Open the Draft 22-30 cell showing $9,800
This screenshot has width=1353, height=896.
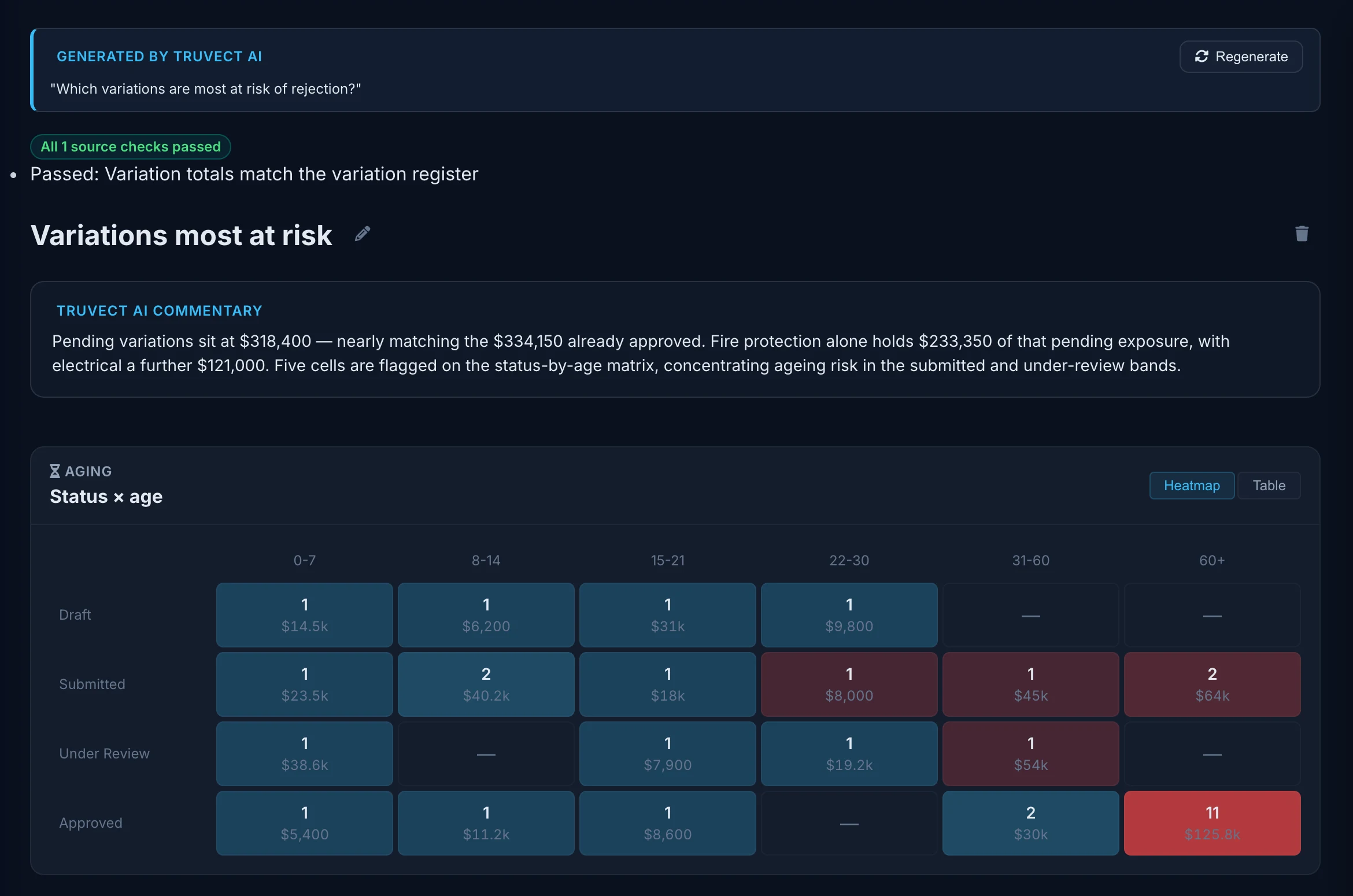click(849, 615)
